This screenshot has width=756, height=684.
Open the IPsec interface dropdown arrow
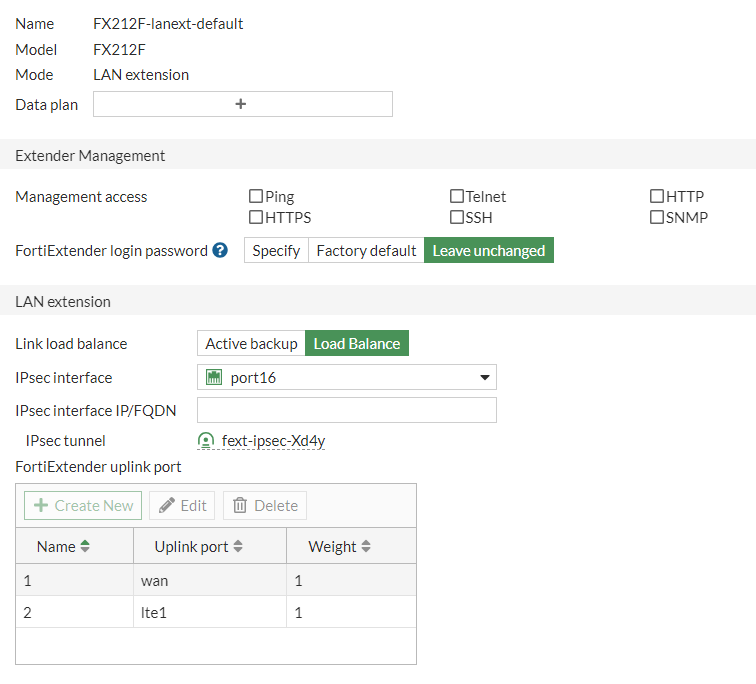pyautogui.click(x=485, y=377)
